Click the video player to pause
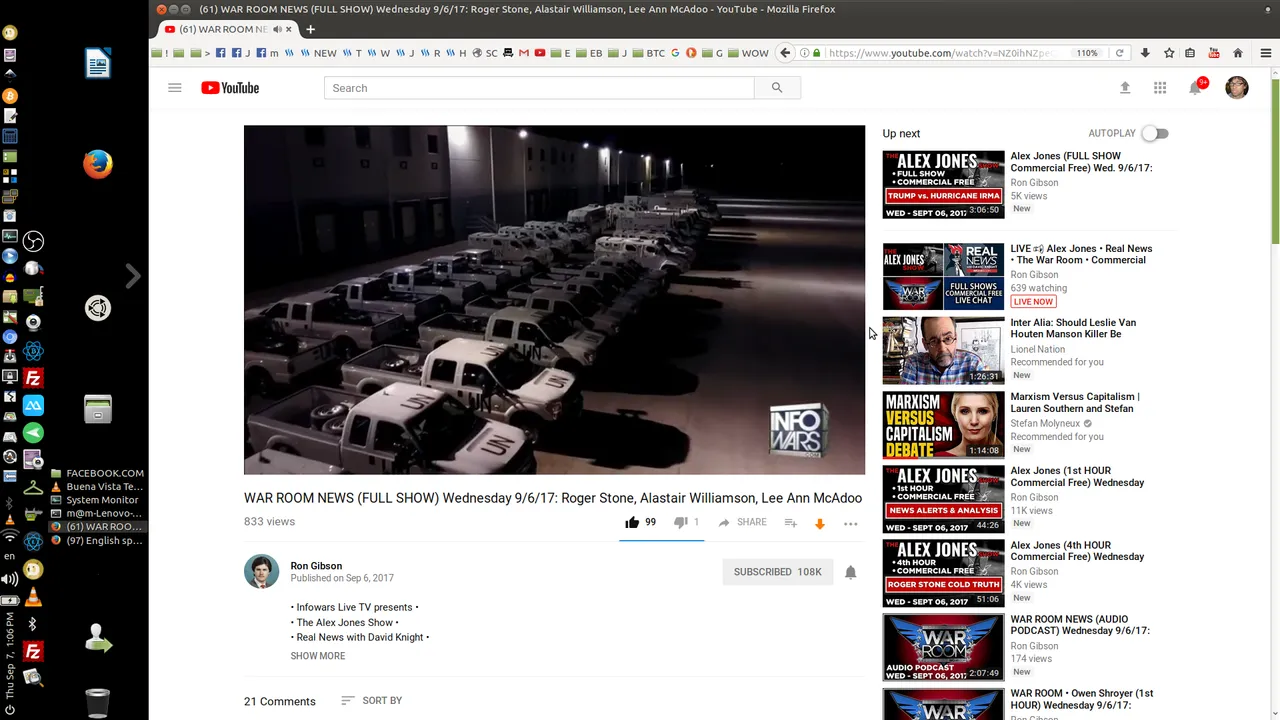Viewport: 1280px width, 720px height. [554, 300]
